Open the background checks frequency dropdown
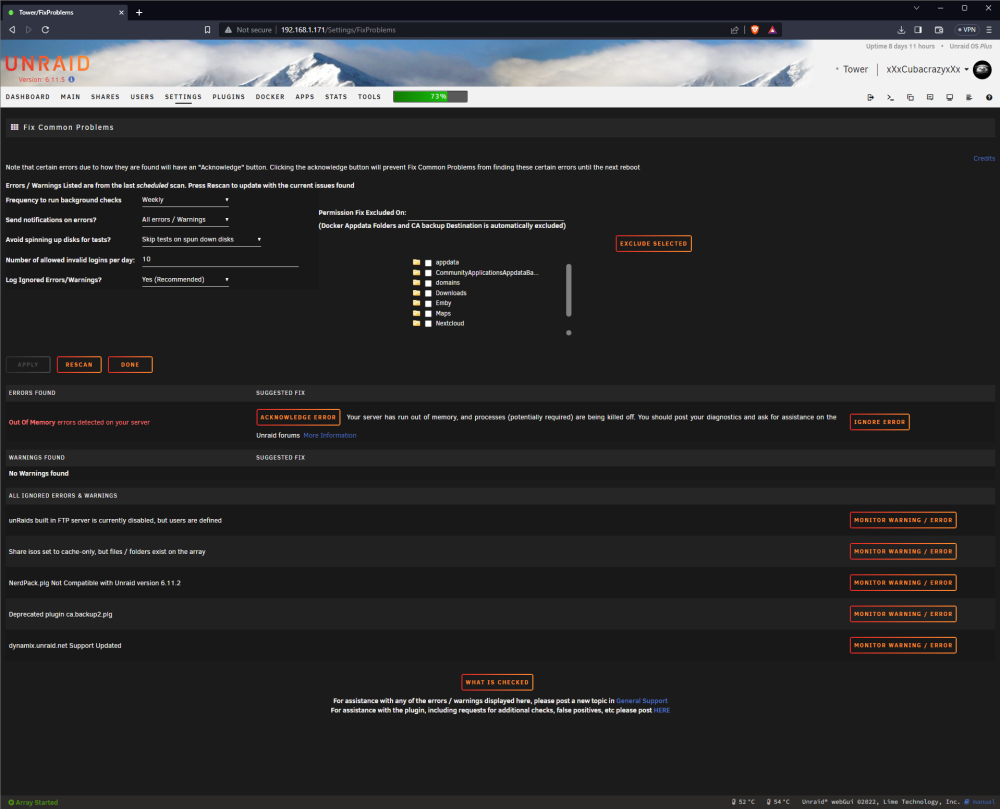Screen dimensions: 1000x809 185,200
